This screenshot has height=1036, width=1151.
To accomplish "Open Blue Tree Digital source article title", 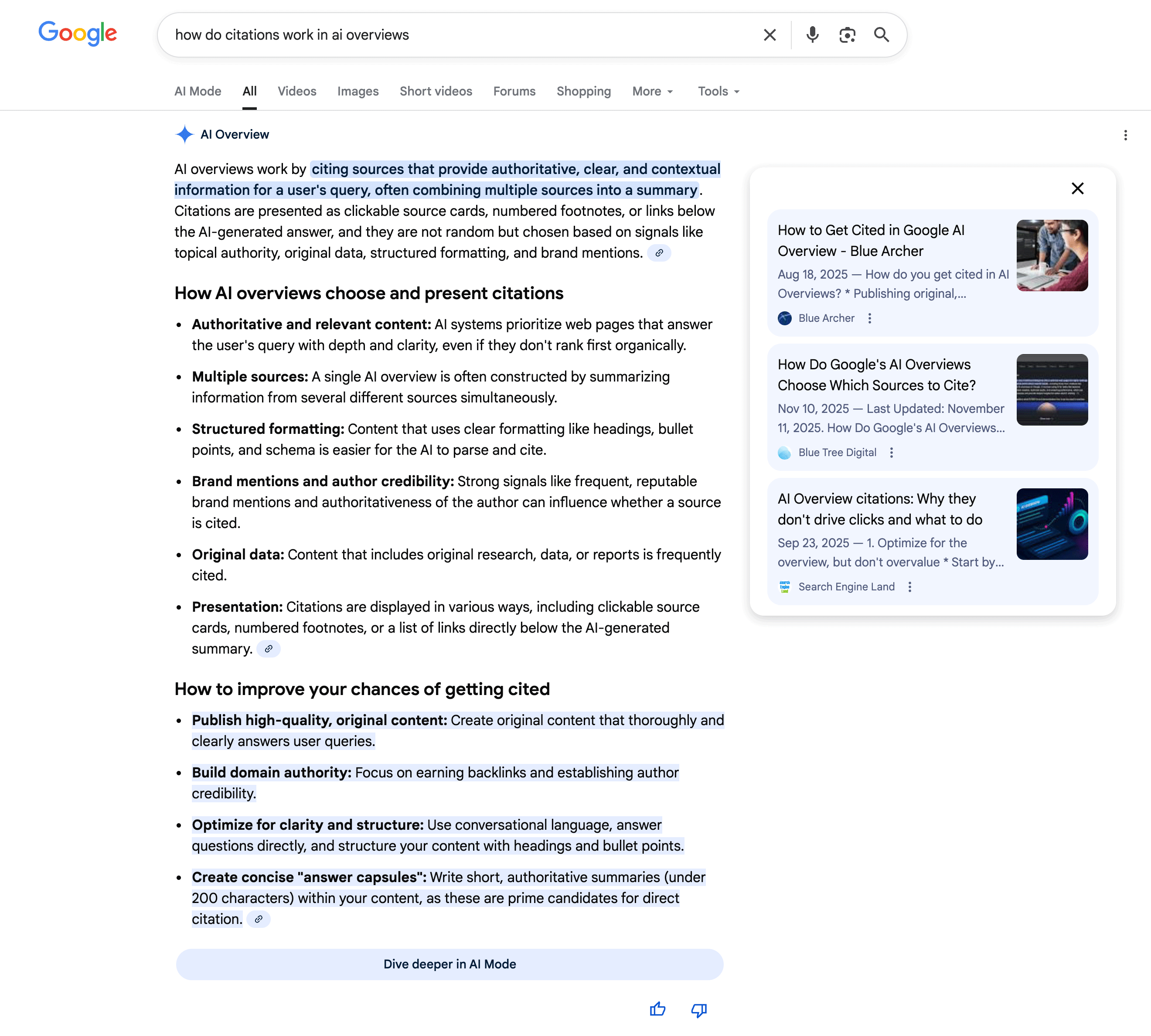I will (x=876, y=375).
